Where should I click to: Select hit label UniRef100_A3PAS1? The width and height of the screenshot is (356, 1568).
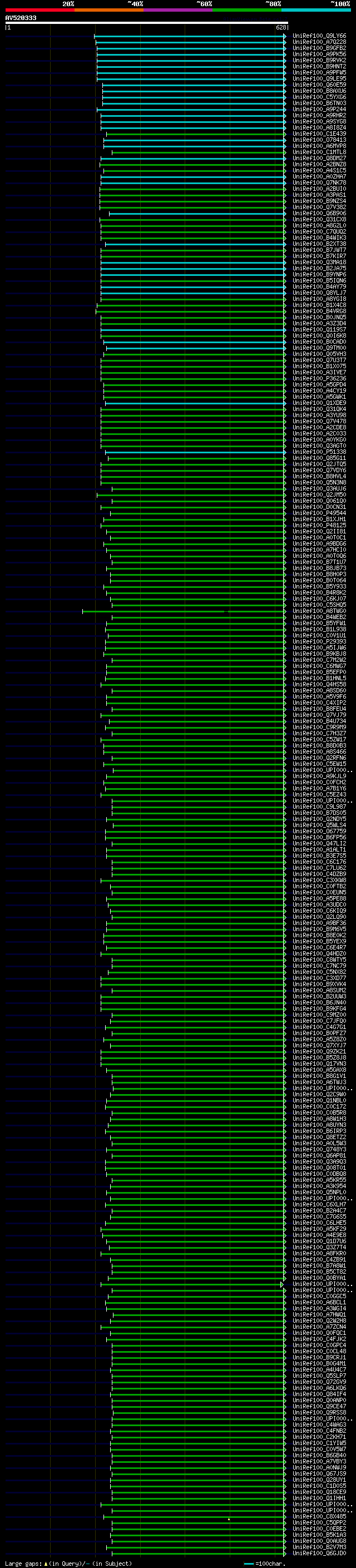pos(319,195)
